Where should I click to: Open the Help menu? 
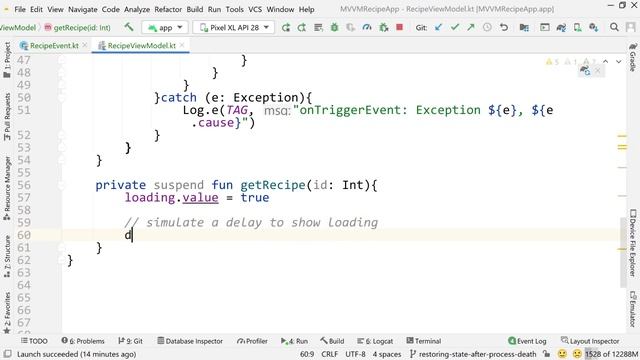click(x=307, y=9)
